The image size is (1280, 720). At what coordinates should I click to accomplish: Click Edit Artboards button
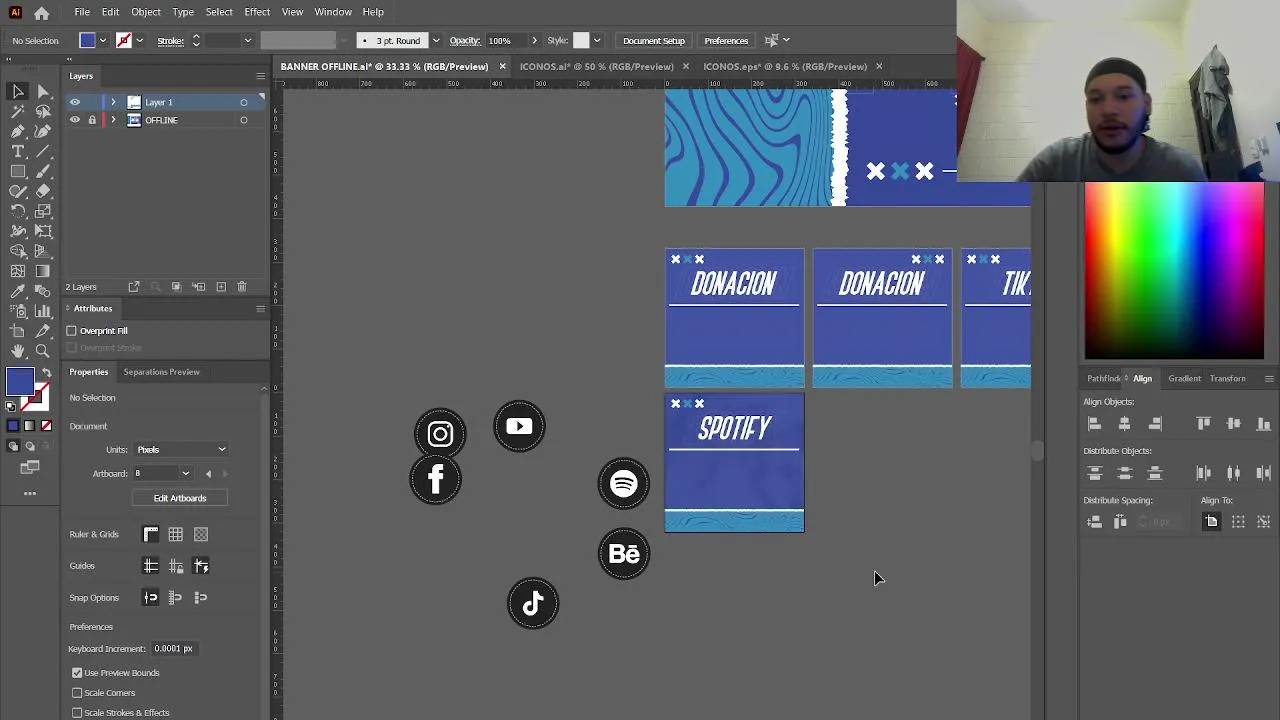click(x=180, y=498)
